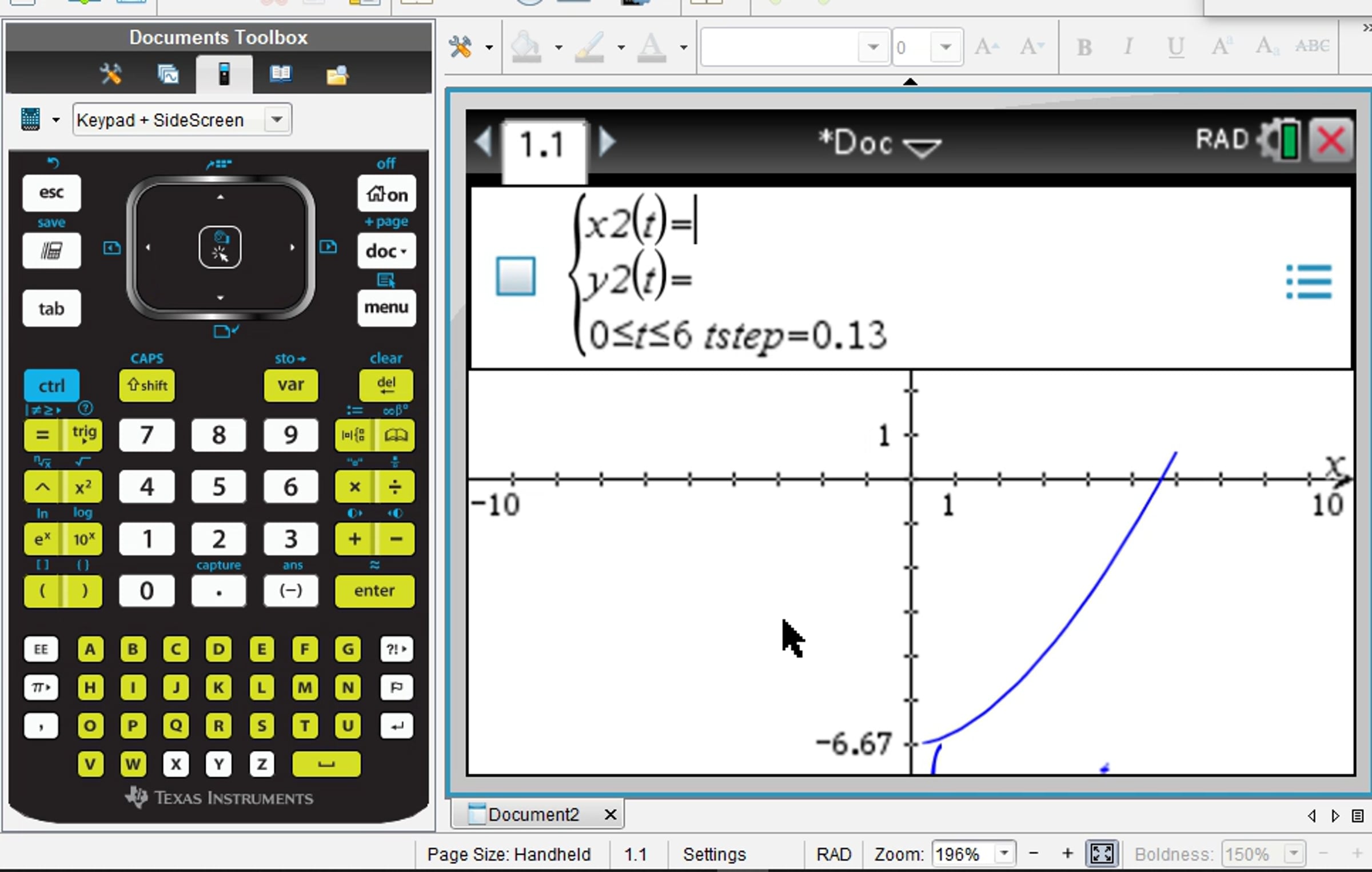The height and width of the screenshot is (872, 1372).
Task: Click the return arrow key
Action: tap(396, 726)
